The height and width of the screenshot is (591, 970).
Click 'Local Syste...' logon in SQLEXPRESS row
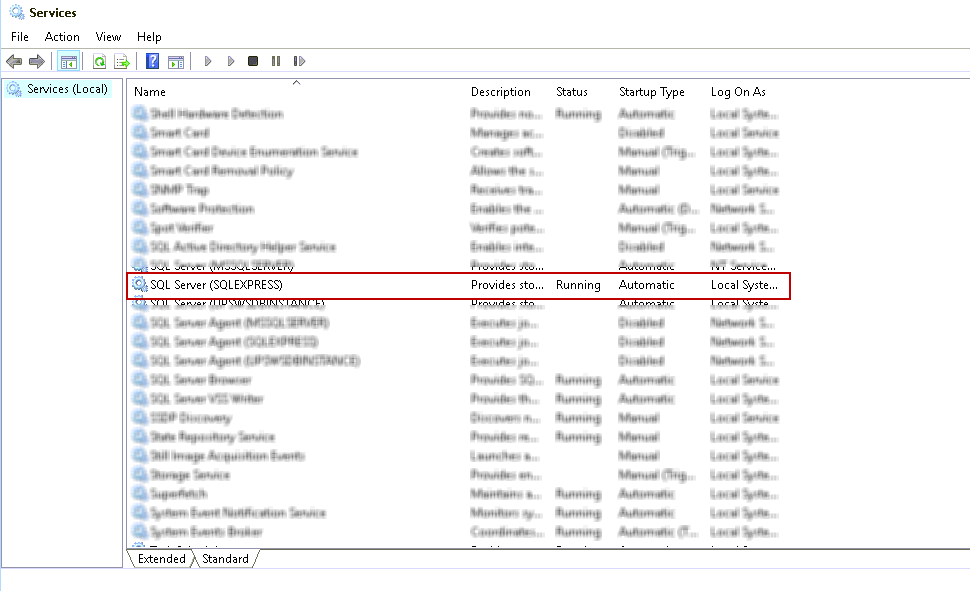(x=744, y=285)
